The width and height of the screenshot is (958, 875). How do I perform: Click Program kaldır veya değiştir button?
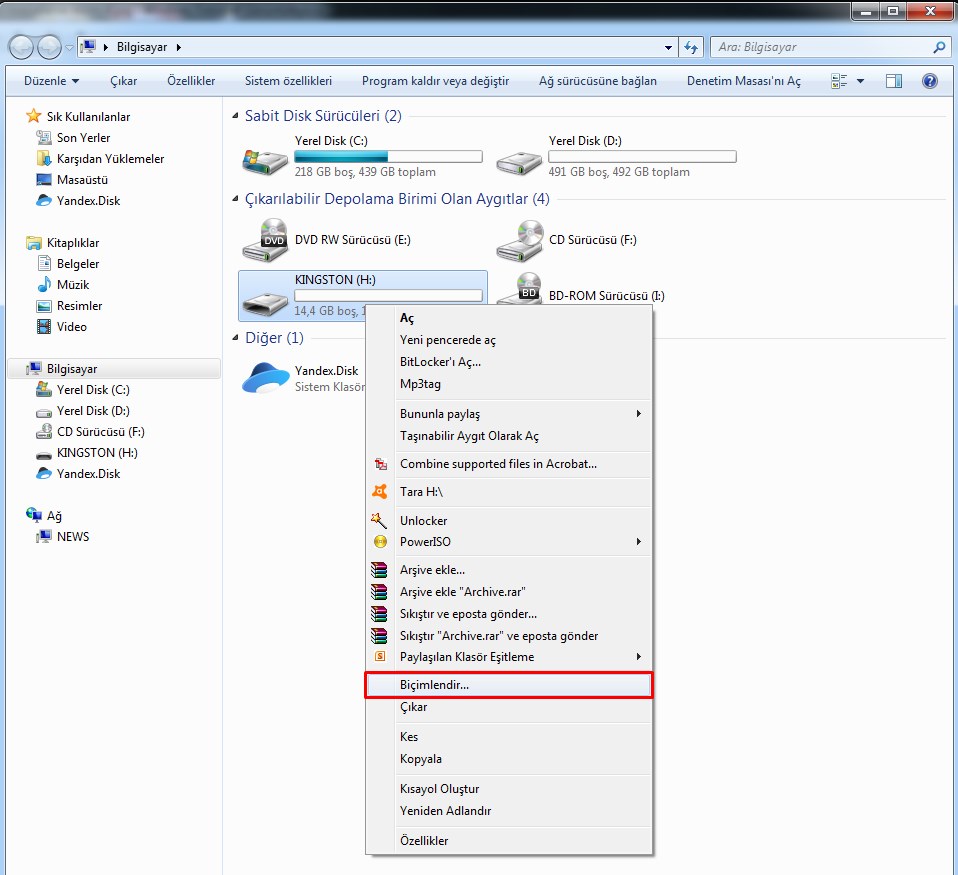coord(435,81)
